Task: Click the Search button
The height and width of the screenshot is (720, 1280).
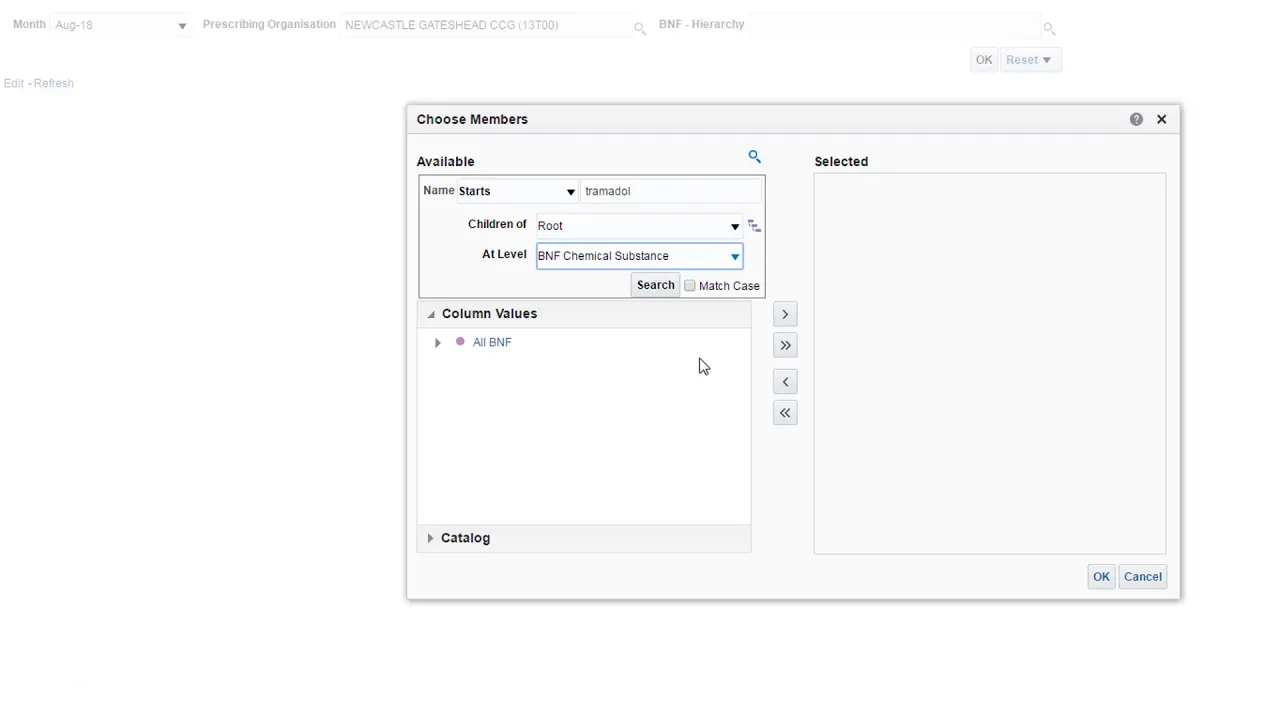Action: (x=656, y=286)
